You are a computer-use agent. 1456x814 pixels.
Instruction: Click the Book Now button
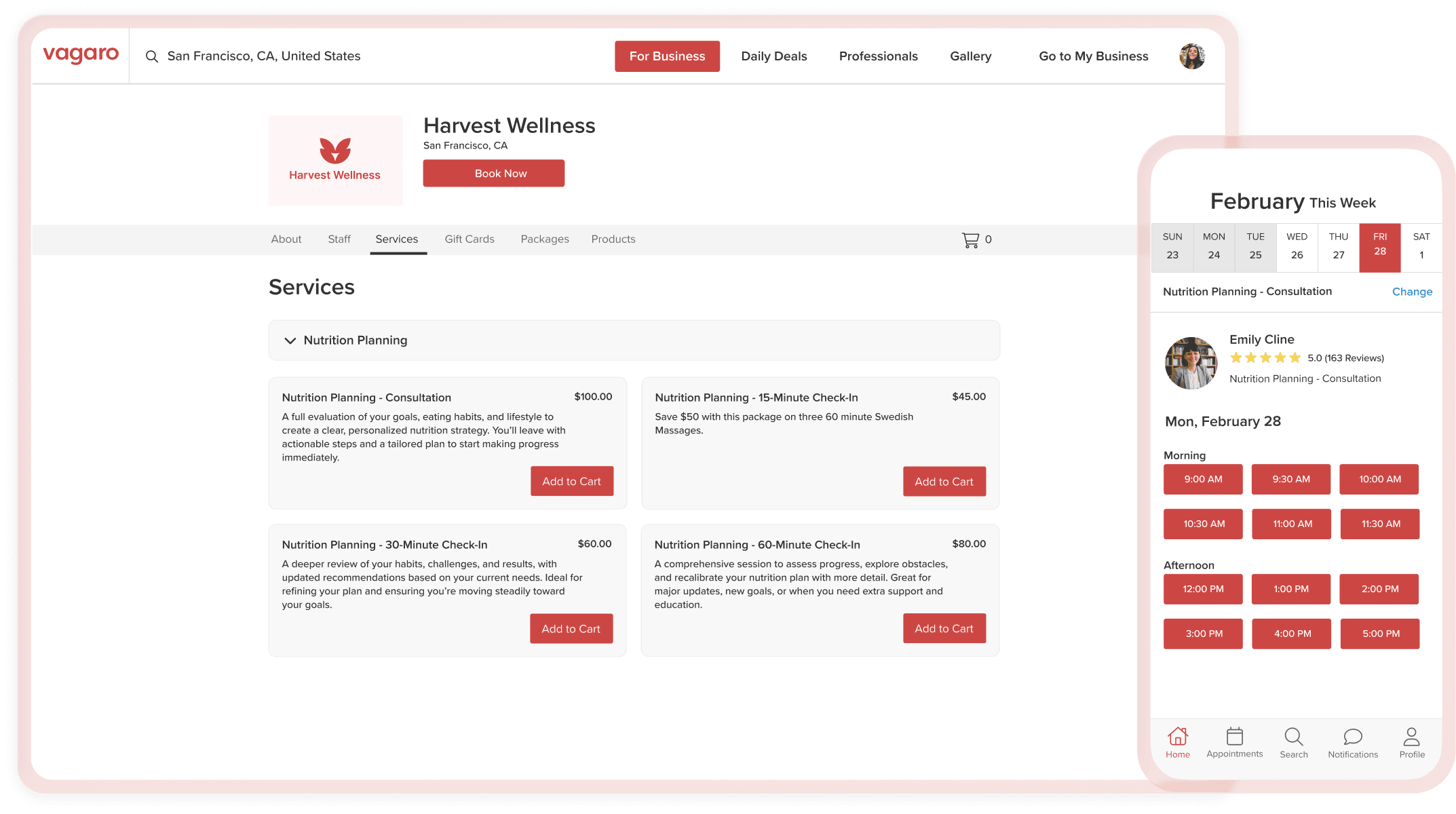pyautogui.click(x=493, y=173)
